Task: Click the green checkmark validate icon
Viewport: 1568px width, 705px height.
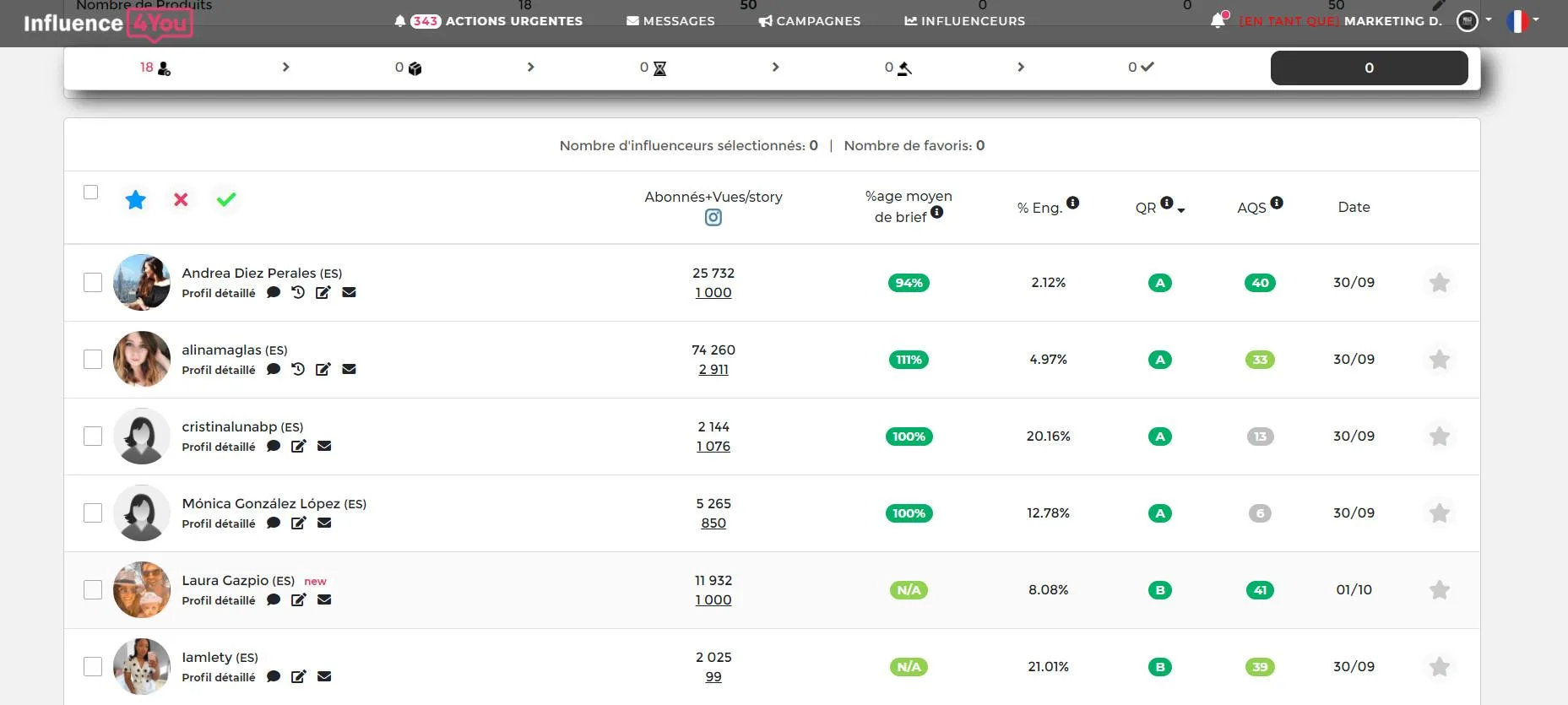Action: click(226, 200)
